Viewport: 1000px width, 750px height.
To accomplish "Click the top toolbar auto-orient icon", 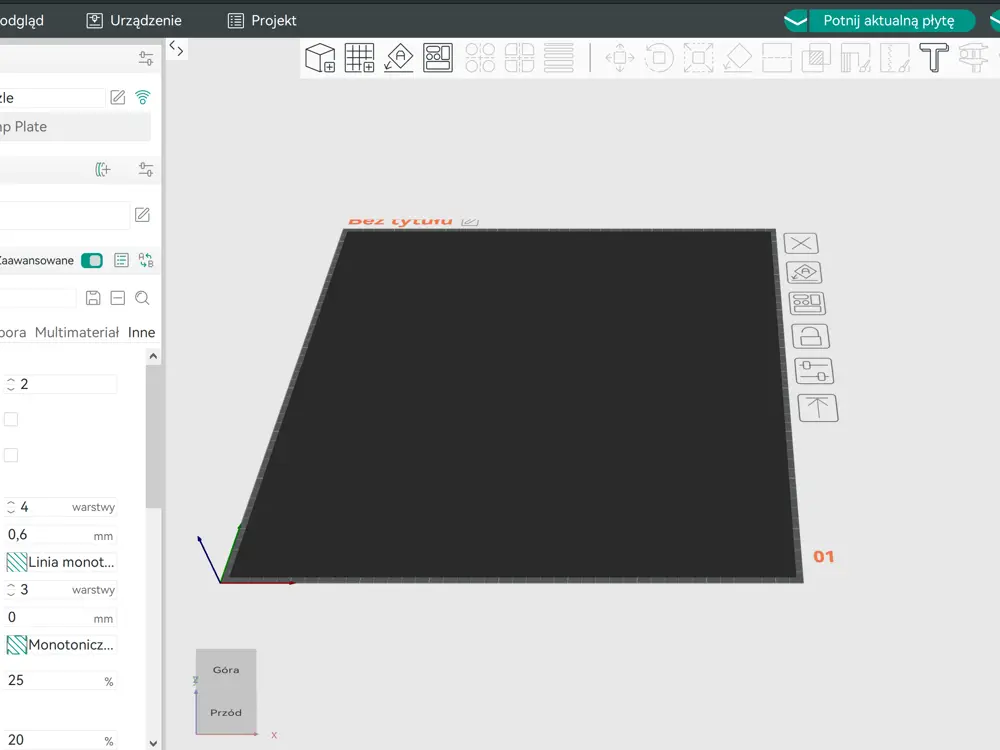I will 399,58.
